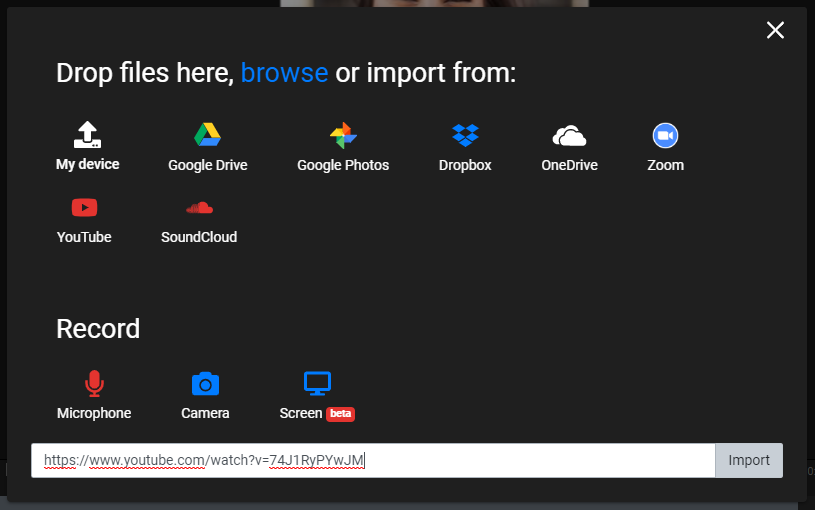Image resolution: width=815 pixels, height=510 pixels.
Task: Upload a file from My device
Action: point(87,146)
